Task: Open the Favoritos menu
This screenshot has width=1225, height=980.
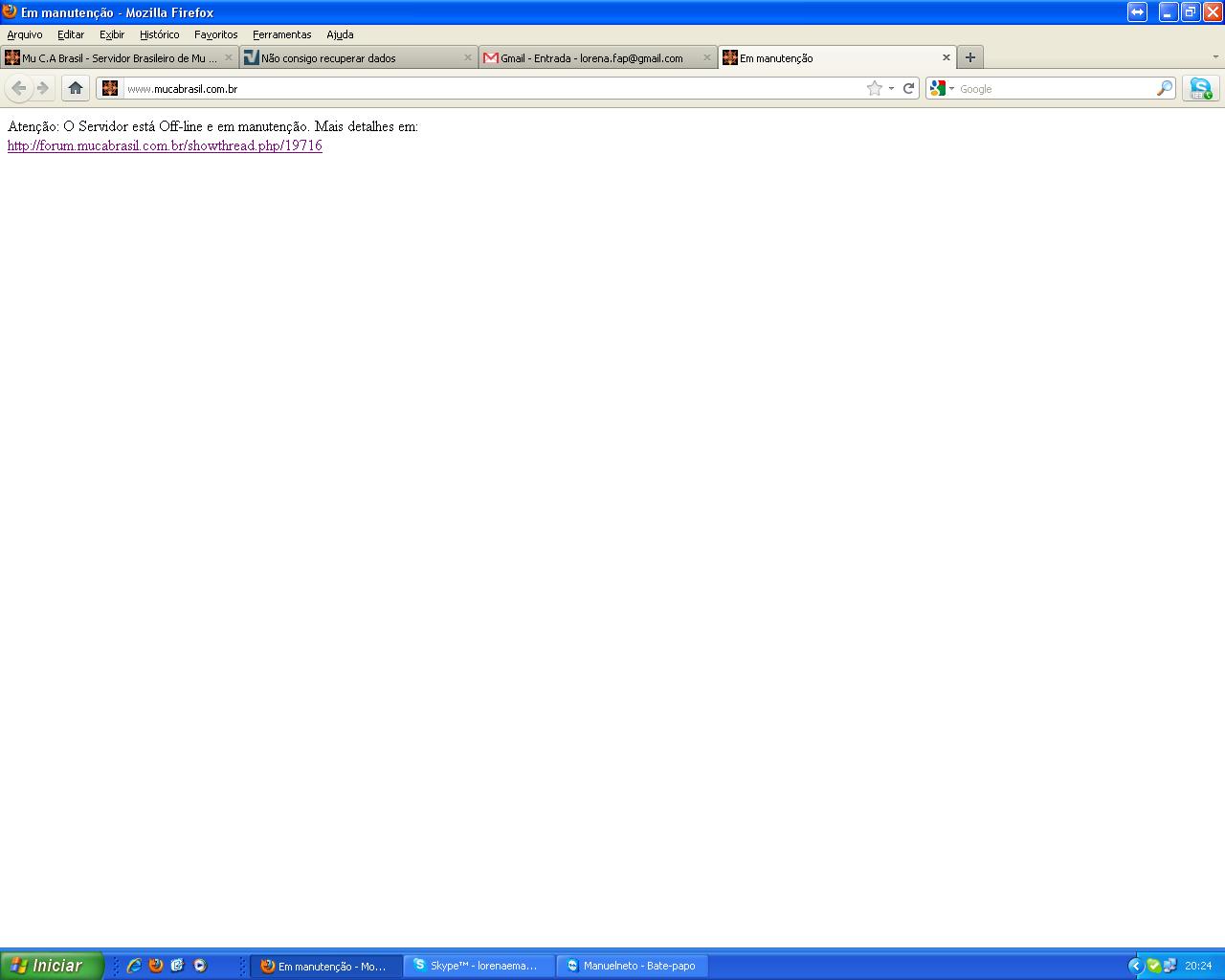Action: pyautogui.click(x=215, y=34)
